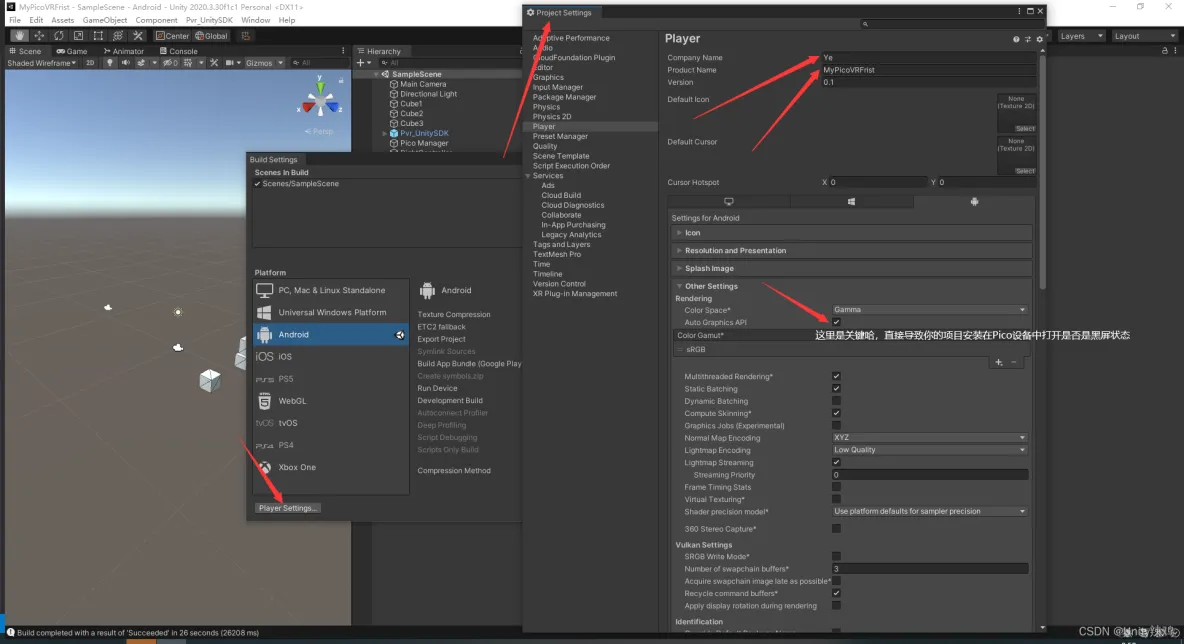Toggle scene audio speaker icon

125,63
